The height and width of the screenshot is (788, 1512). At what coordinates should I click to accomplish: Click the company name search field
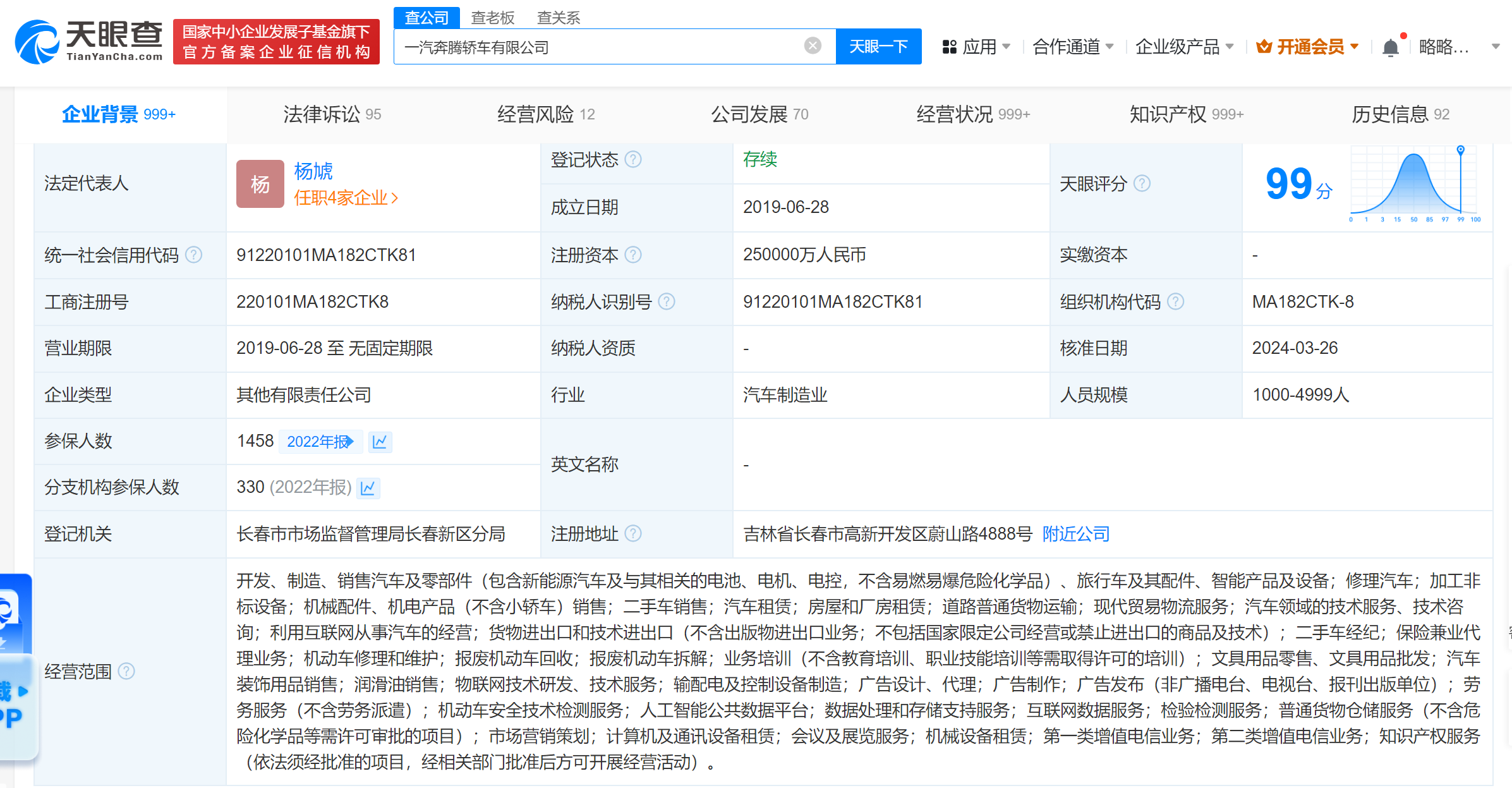600,47
